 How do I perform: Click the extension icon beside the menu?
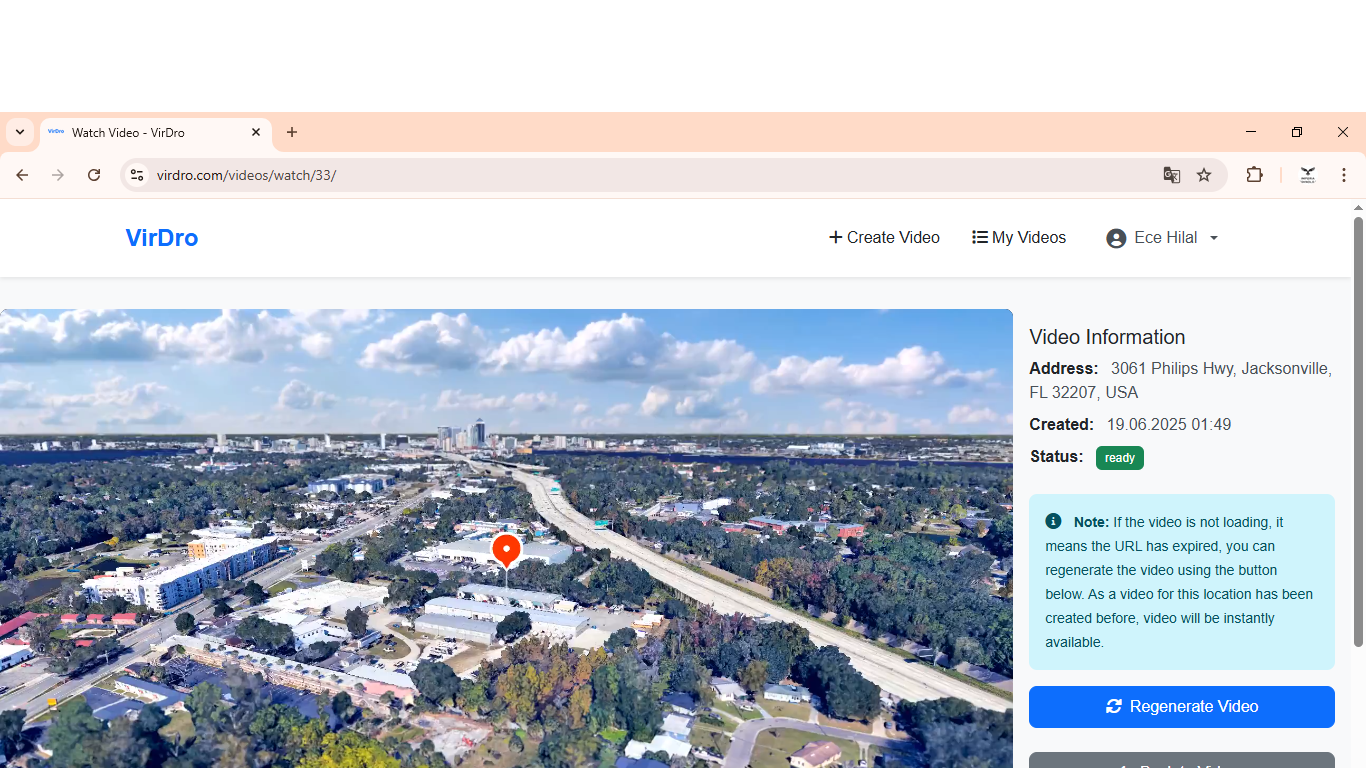point(1307,175)
